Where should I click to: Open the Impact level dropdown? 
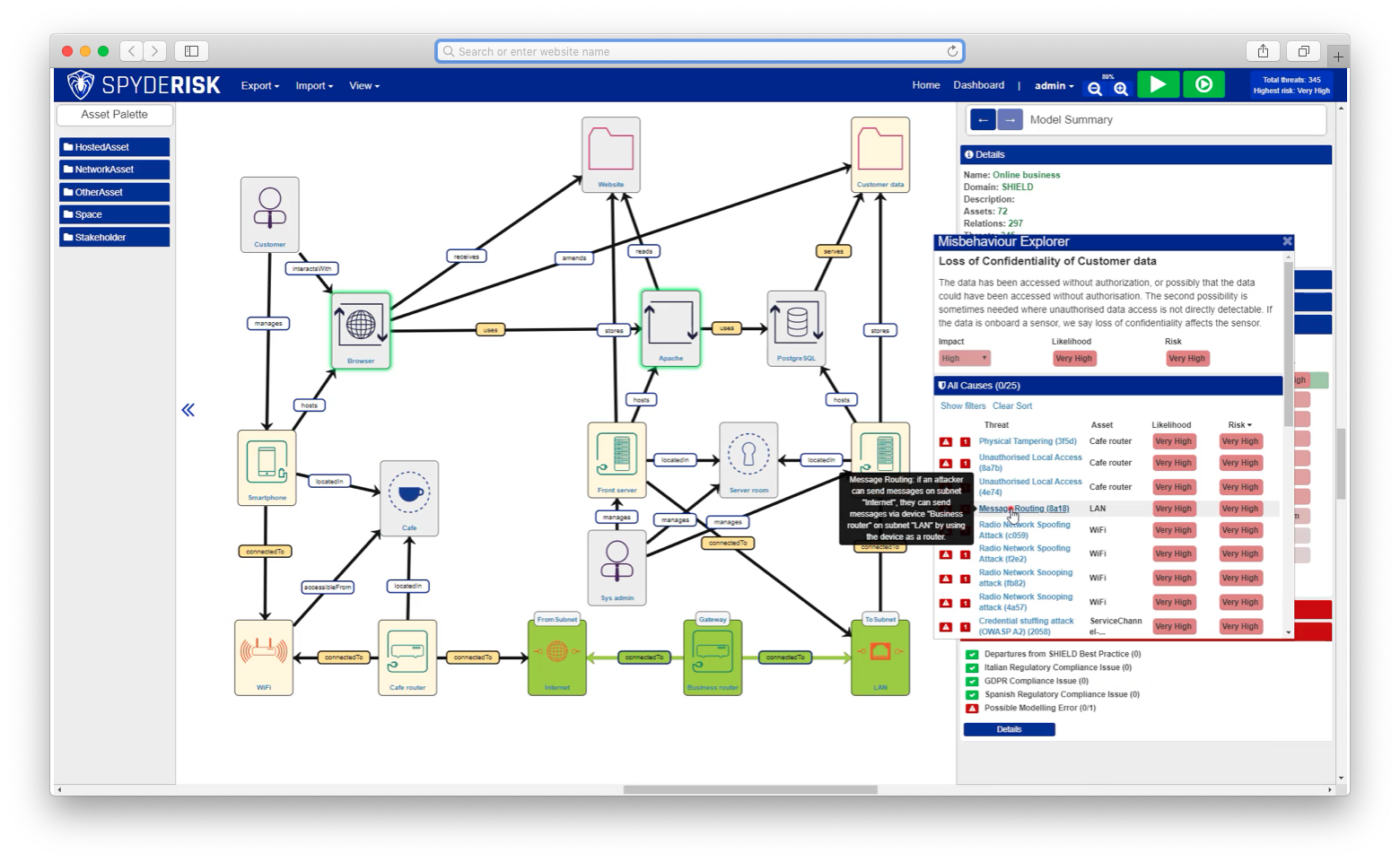(965, 358)
